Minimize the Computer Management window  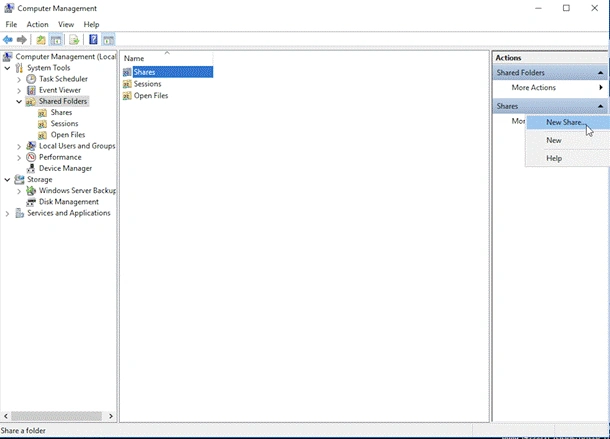point(538,8)
